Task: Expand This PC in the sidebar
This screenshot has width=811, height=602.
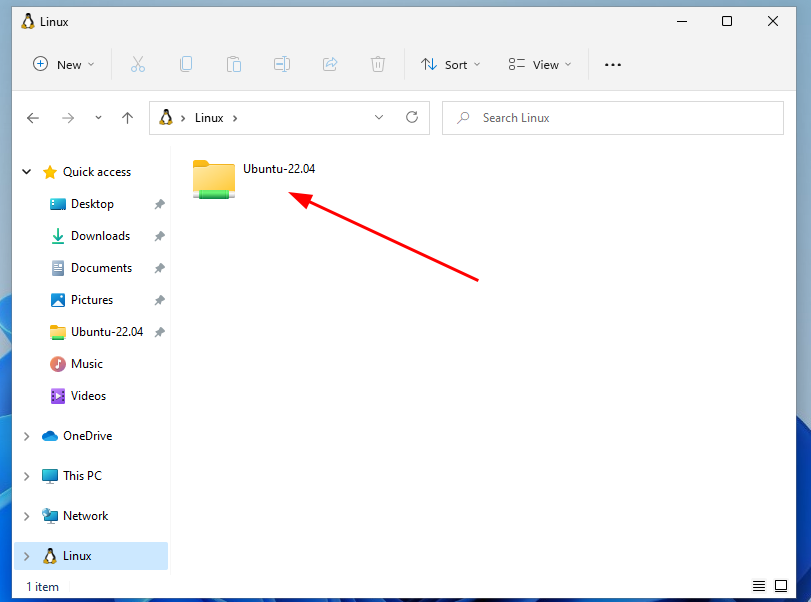Action: 26,475
